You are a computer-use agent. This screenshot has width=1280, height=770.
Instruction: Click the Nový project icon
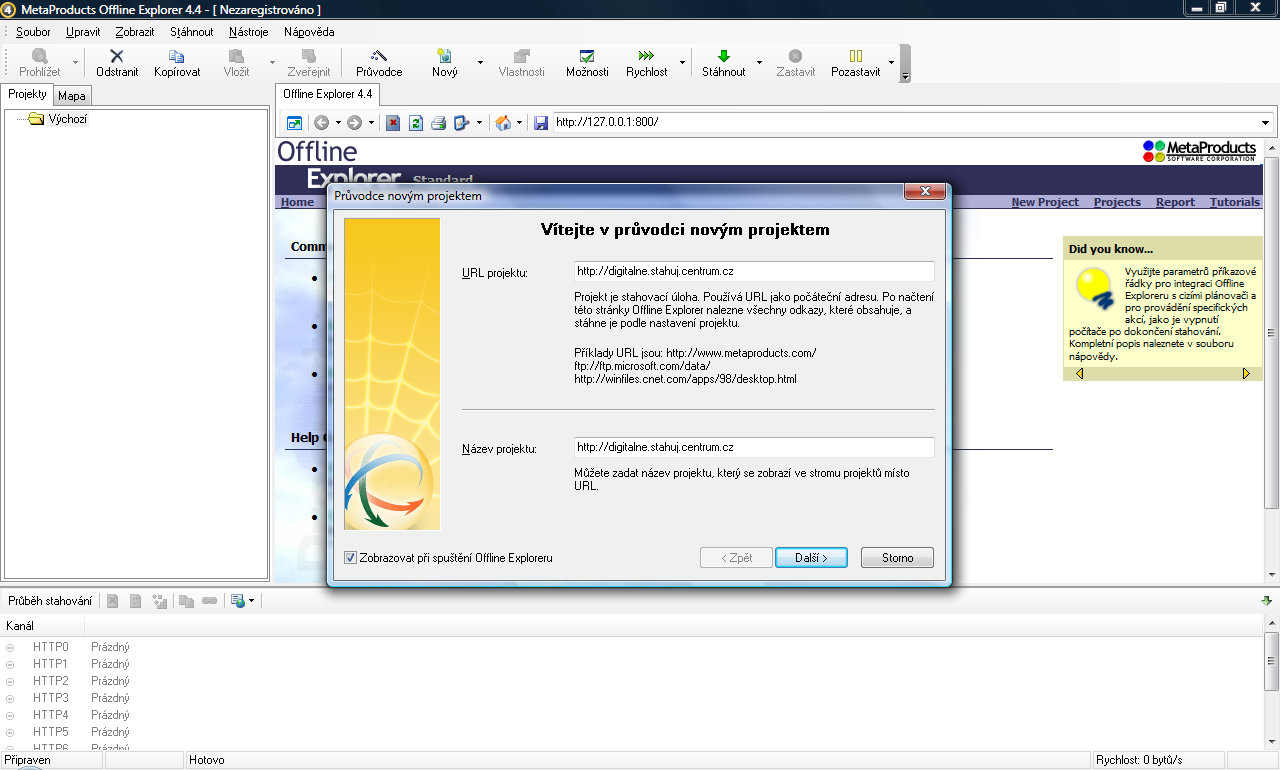tap(444, 57)
